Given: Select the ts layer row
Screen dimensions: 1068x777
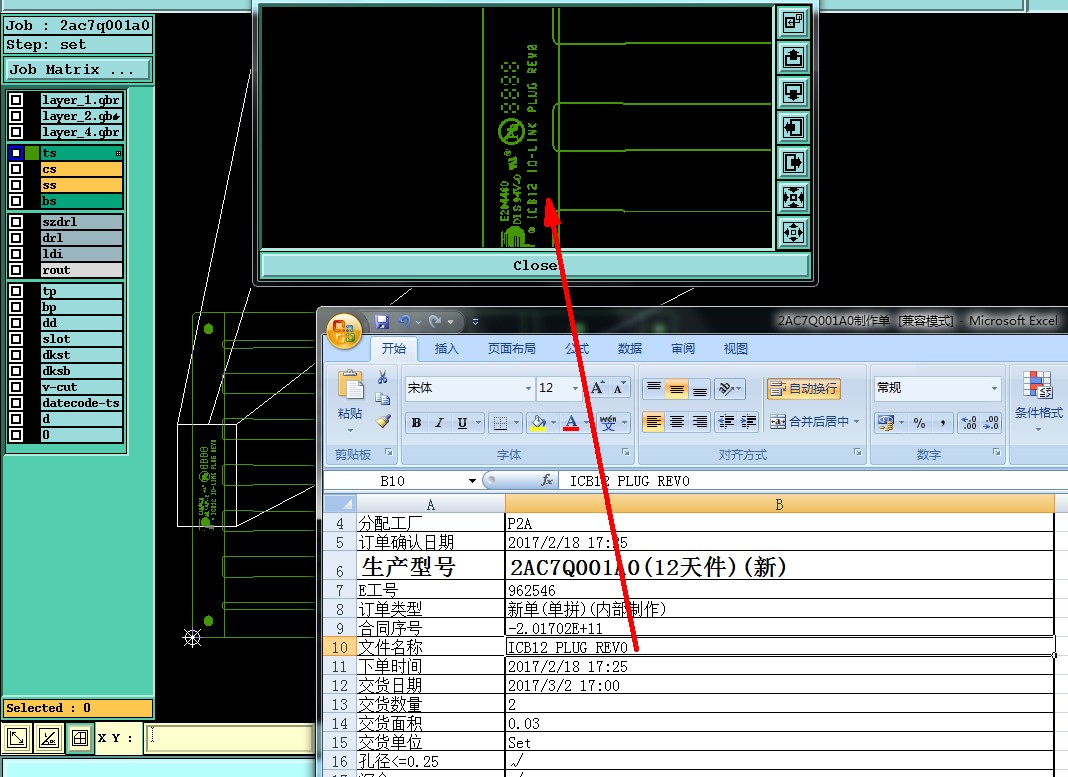Looking at the screenshot, I should click(x=81, y=153).
